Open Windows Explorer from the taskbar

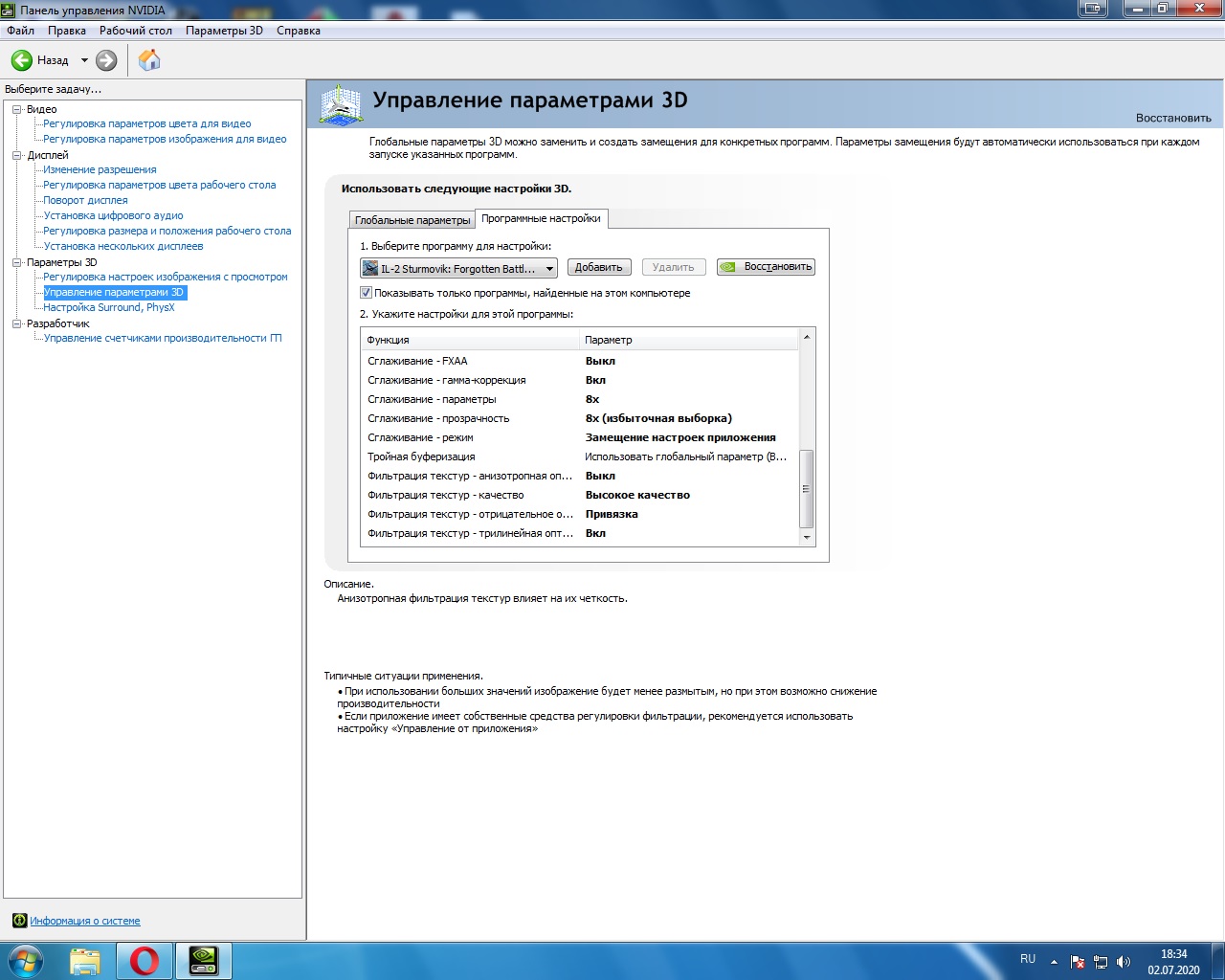(x=85, y=961)
